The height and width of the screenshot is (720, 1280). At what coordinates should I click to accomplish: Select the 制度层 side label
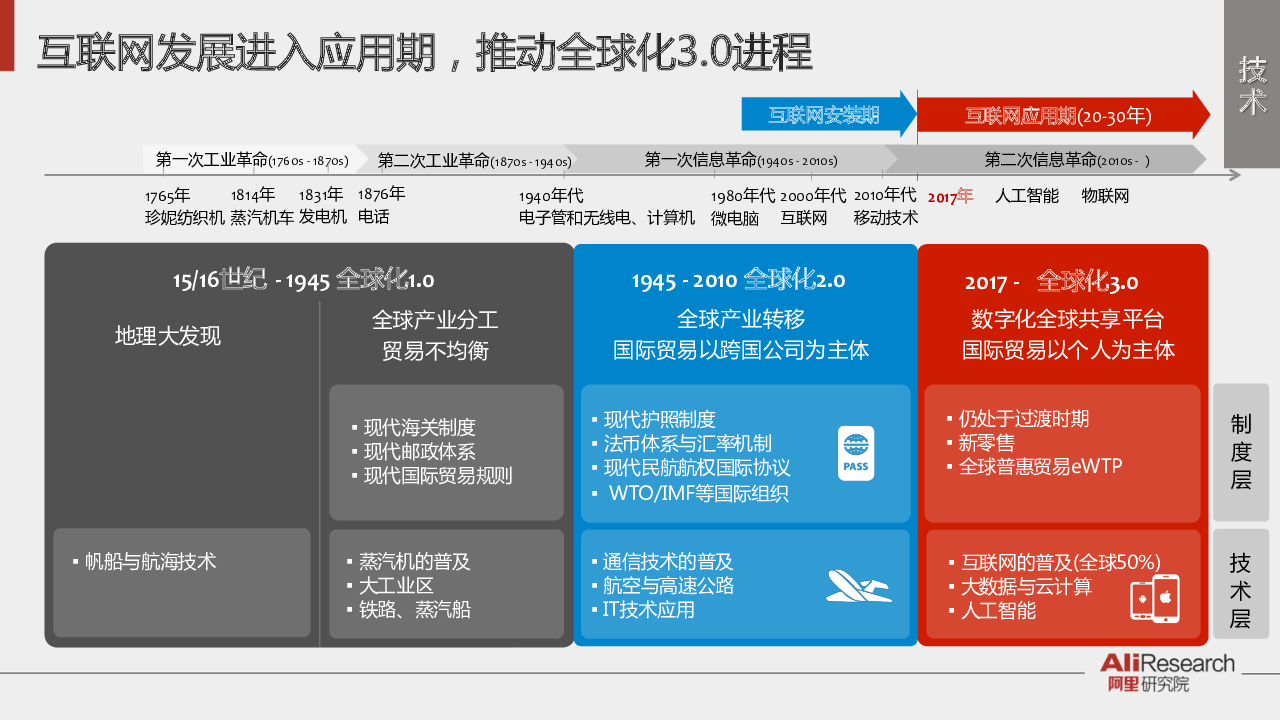[1240, 452]
